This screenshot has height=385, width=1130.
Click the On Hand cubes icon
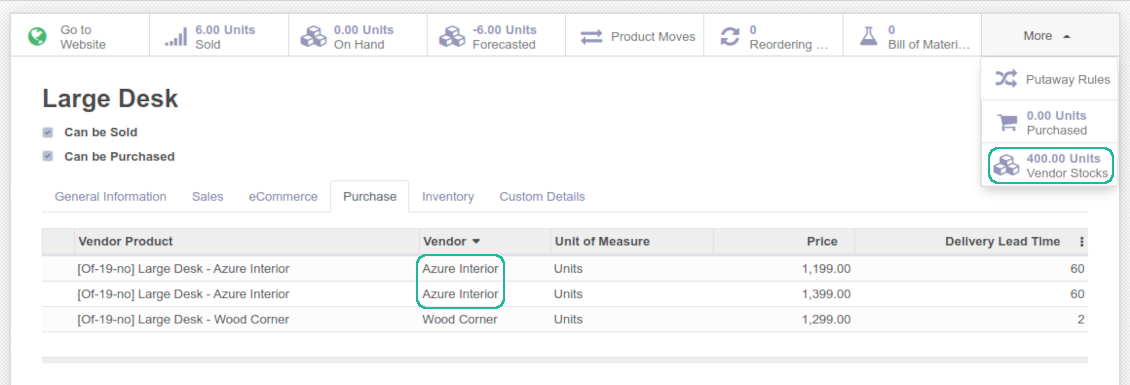[x=313, y=36]
